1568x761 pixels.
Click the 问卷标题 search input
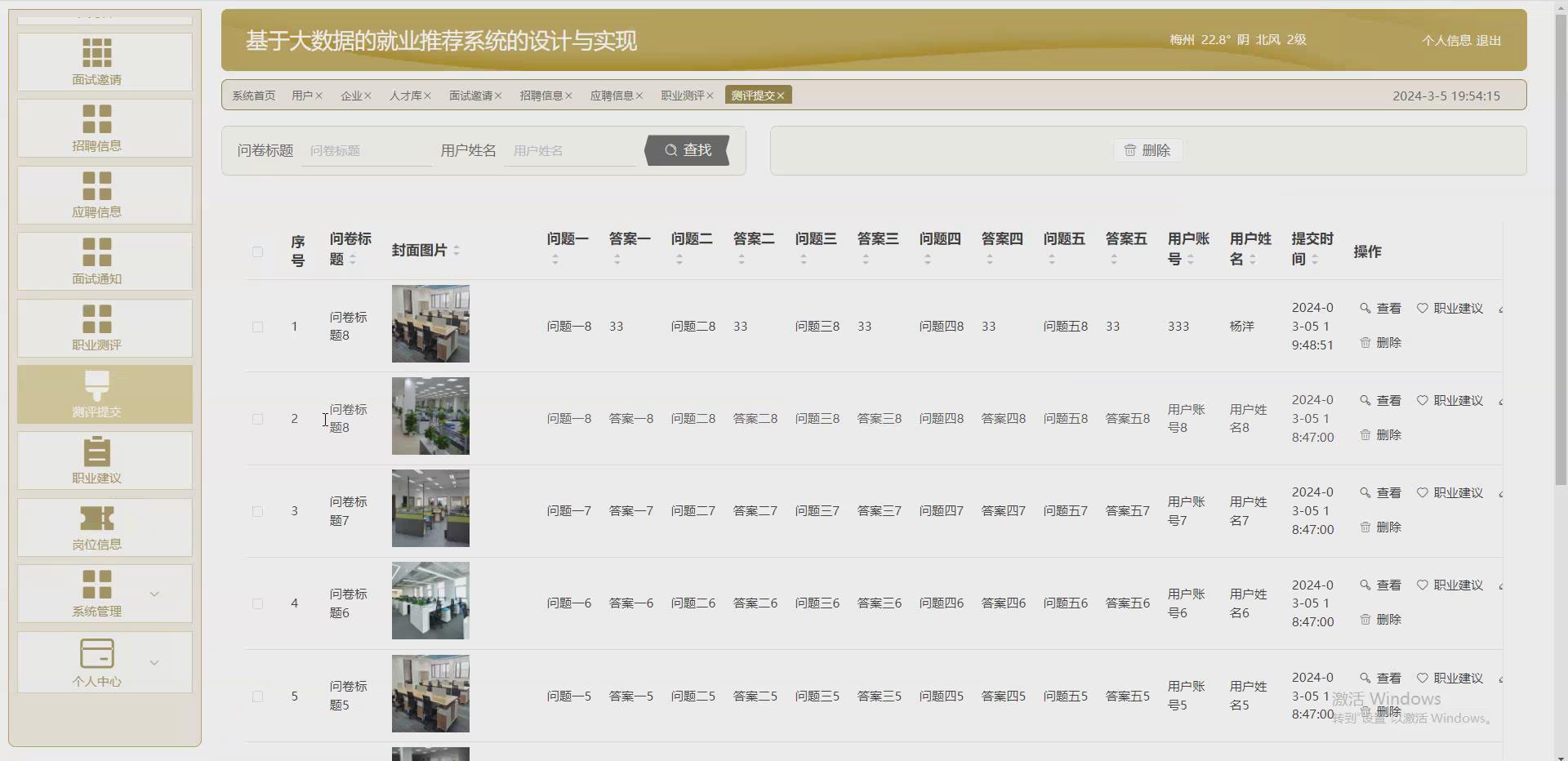coord(367,151)
